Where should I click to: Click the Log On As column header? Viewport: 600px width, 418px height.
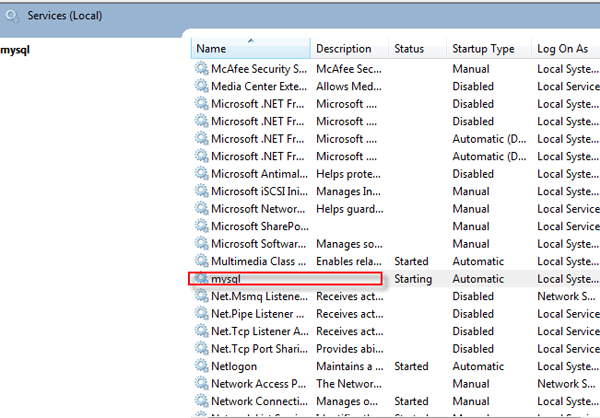tap(560, 49)
